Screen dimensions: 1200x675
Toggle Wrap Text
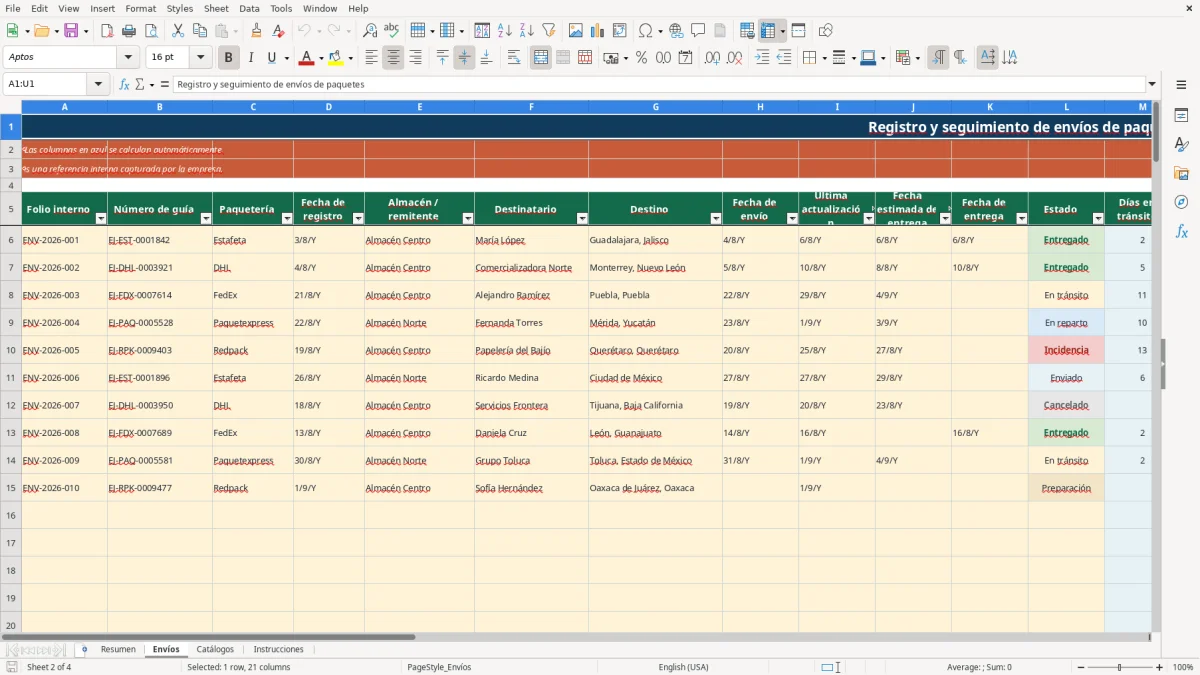point(514,58)
